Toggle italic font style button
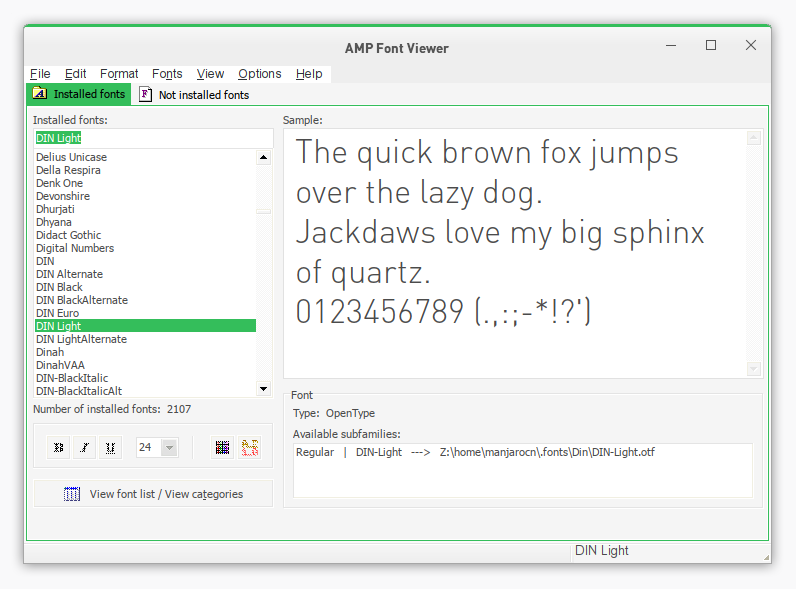The image size is (796, 589). [84, 447]
